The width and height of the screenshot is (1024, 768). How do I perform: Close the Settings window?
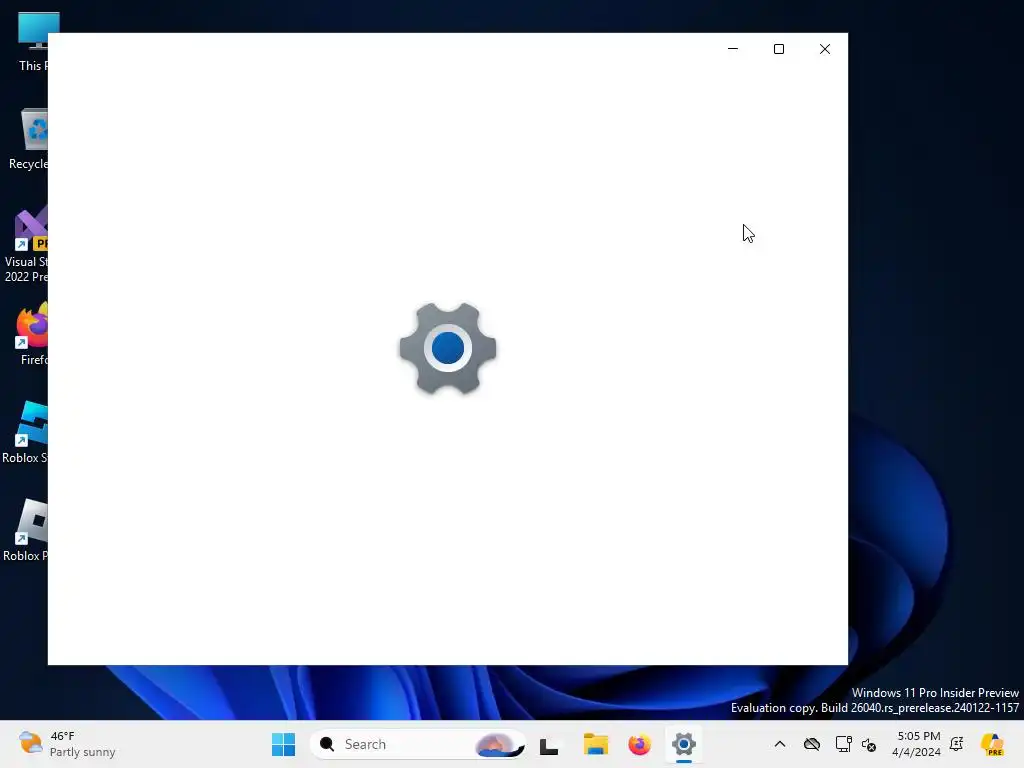tap(825, 49)
